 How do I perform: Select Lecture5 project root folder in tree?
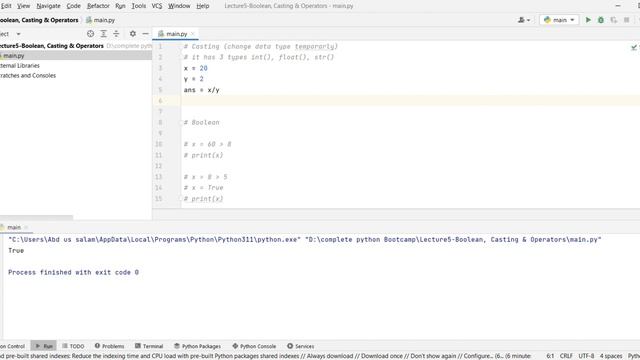(x=52, y=46)
